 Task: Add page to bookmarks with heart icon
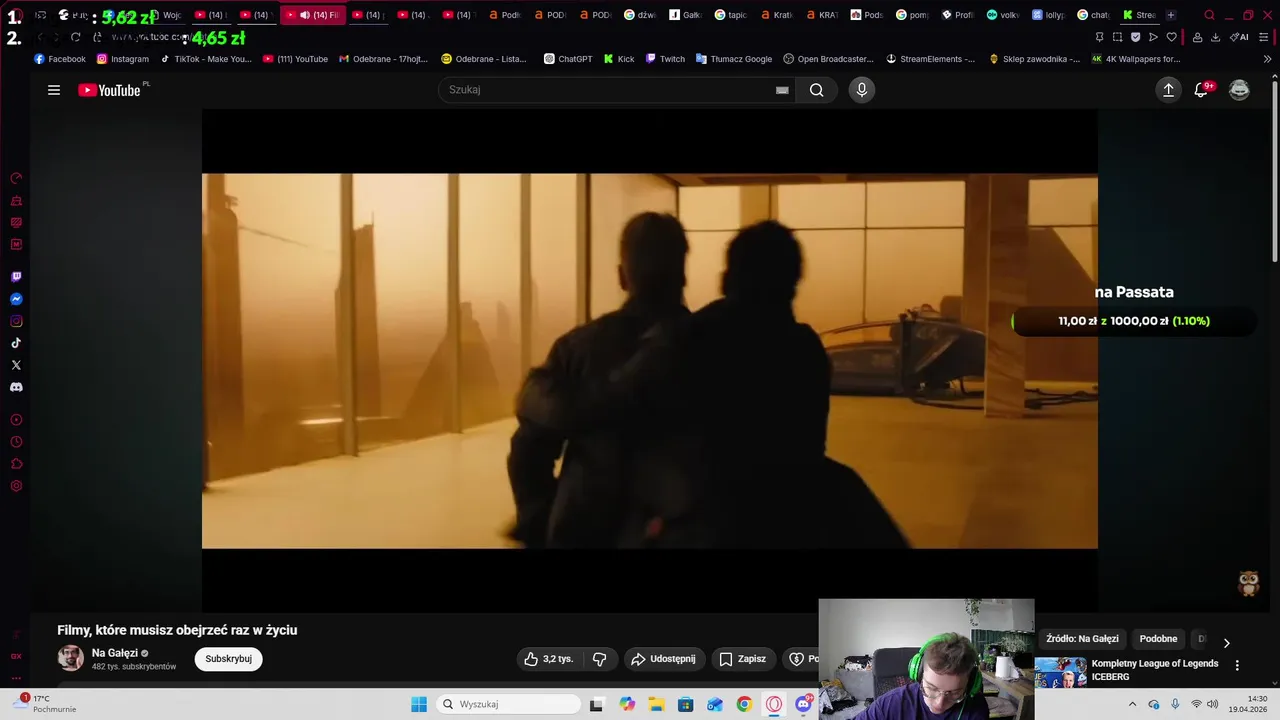pos(1172,37)
